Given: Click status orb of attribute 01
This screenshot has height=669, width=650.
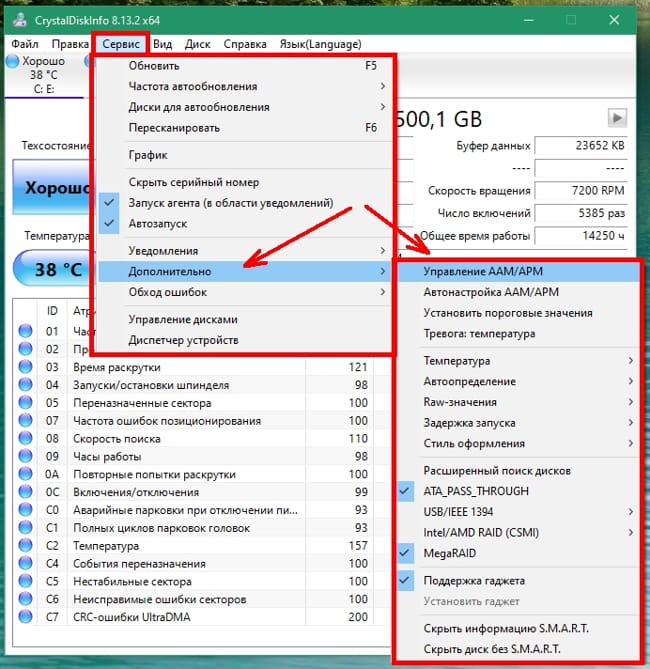Looking at the screenshot, I should pos(26,331).
